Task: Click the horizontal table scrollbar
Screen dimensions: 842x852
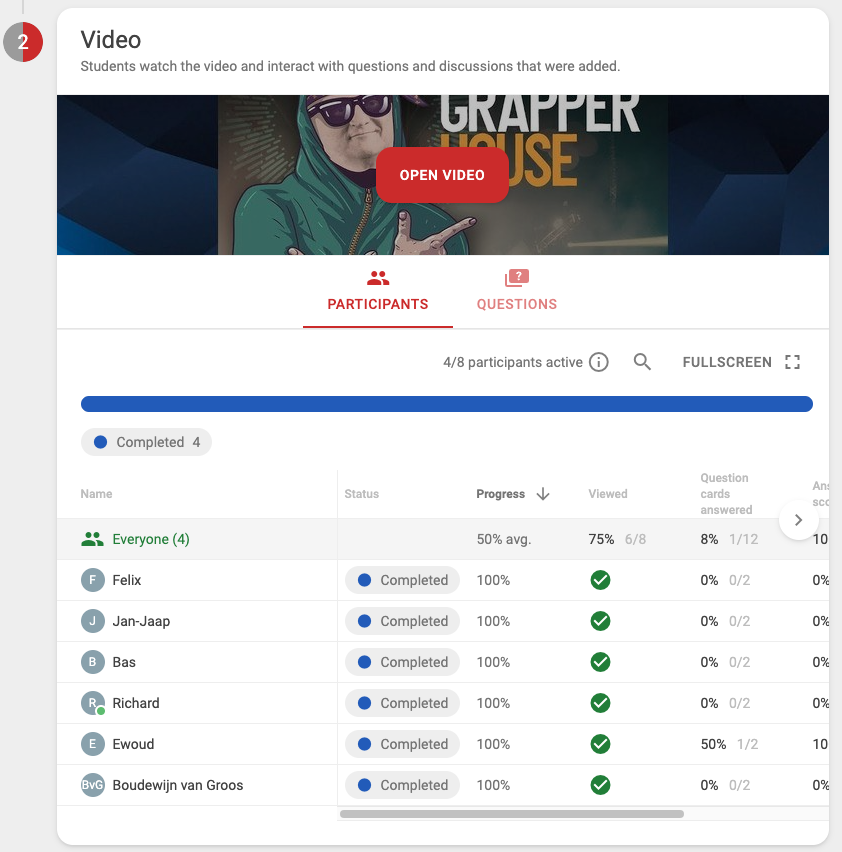Action: tap(512, 814)
